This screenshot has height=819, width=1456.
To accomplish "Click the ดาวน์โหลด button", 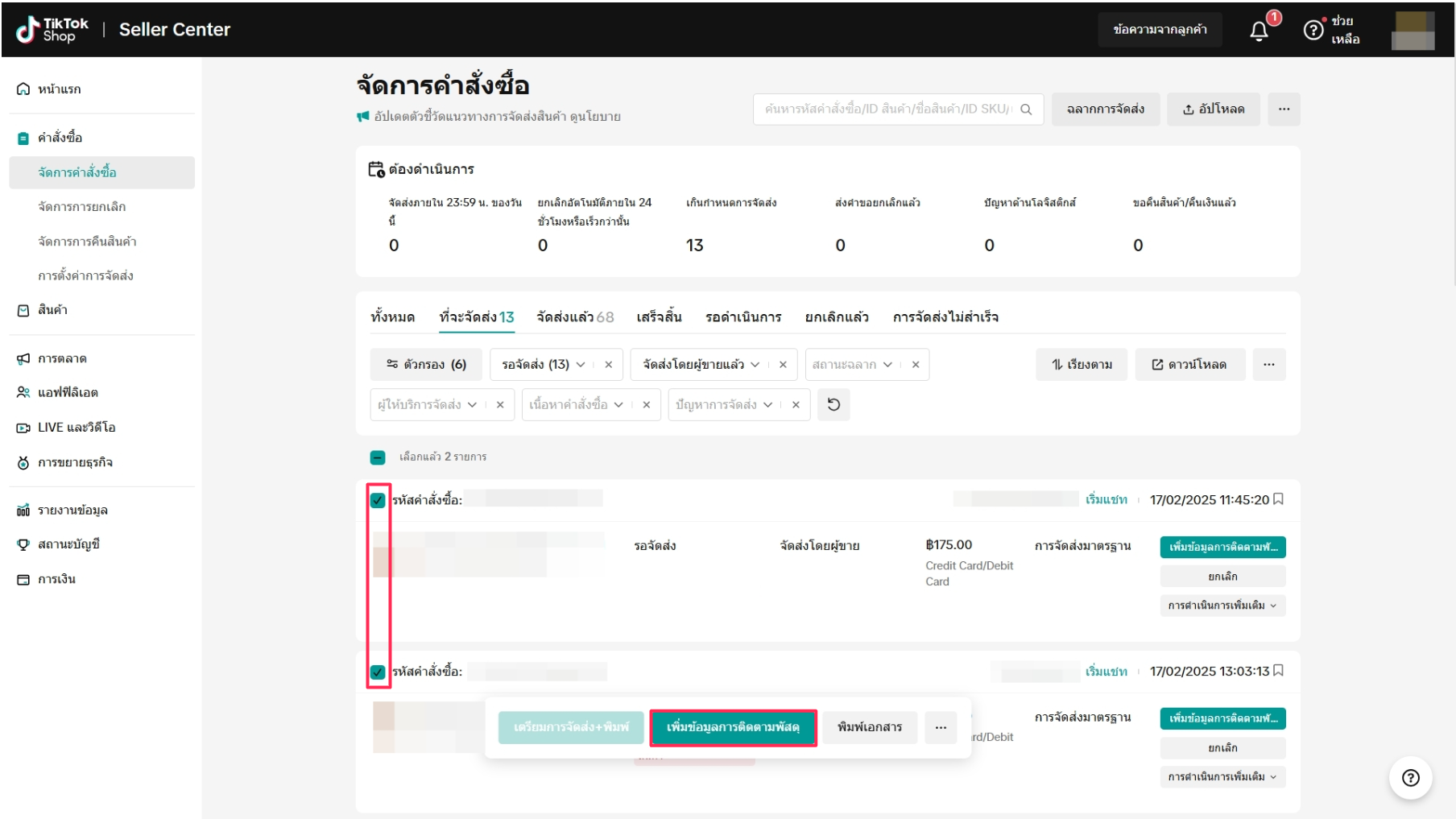I will tap(1189, 365).
